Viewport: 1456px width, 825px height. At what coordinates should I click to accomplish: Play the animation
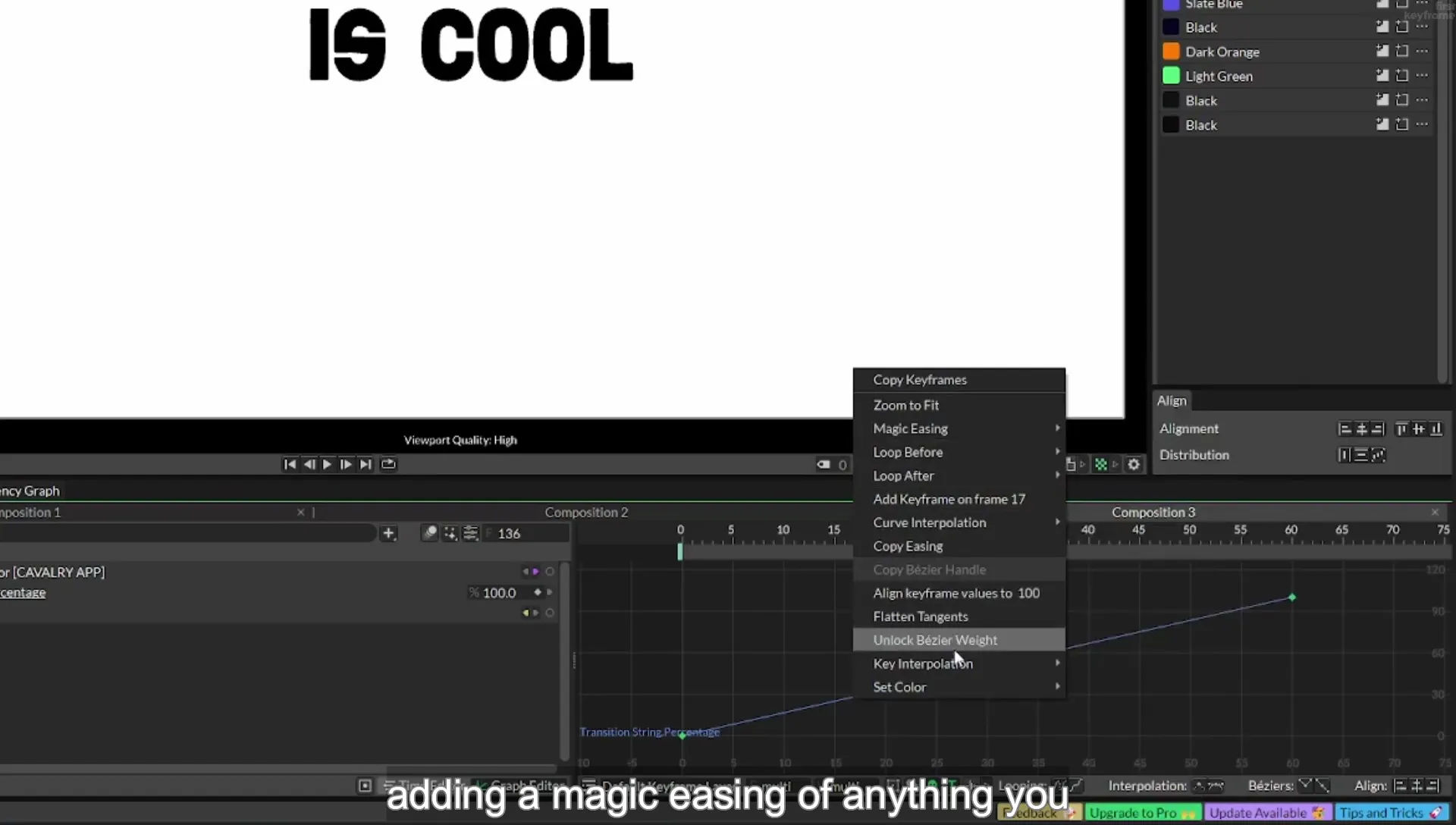click(327, 464)
